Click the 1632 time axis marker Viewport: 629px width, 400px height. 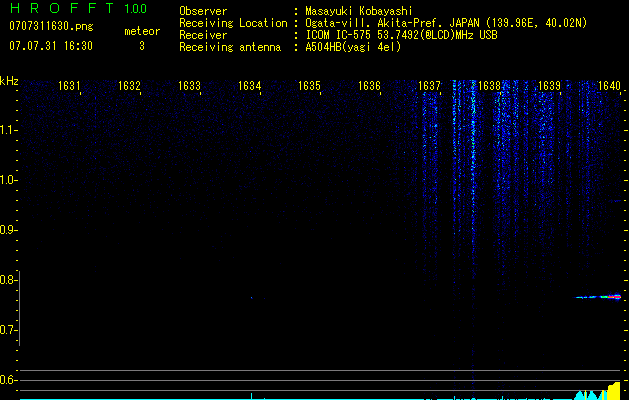point(130,86)
